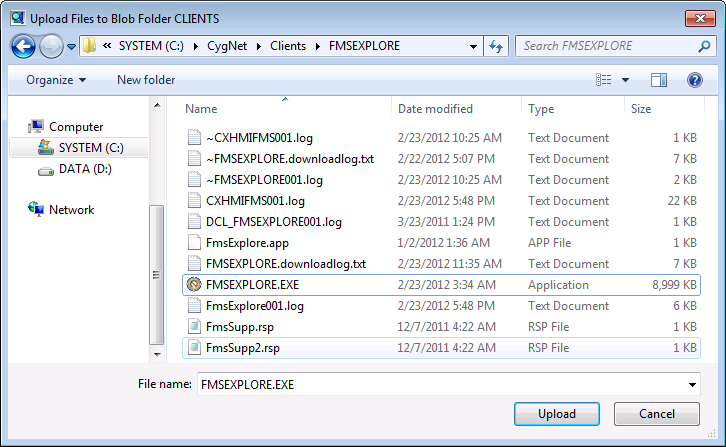Select SYSTEM (C:) in the address breadcrumb
This screenshot has height=447, width=726.
pyautogui.click(x=151, y=46)
